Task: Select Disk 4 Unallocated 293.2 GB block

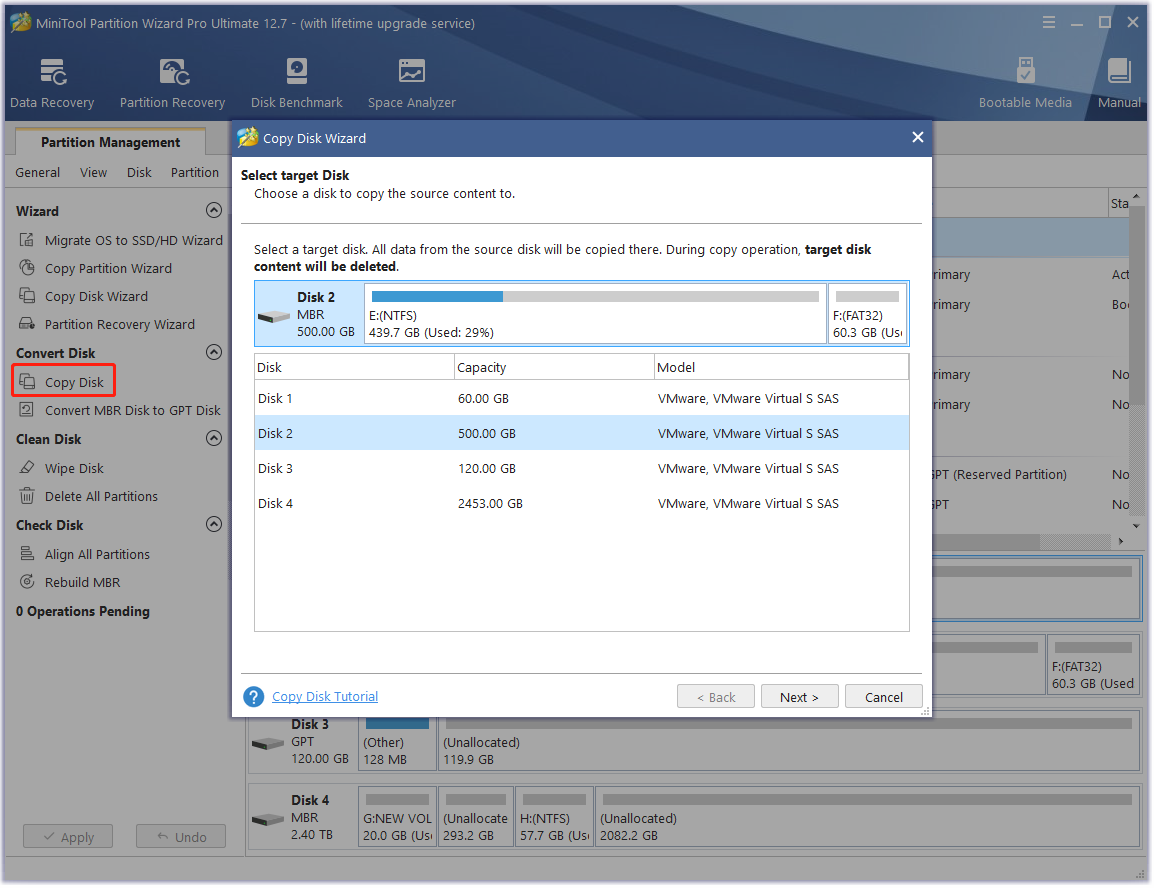Action: coord(475,819)
